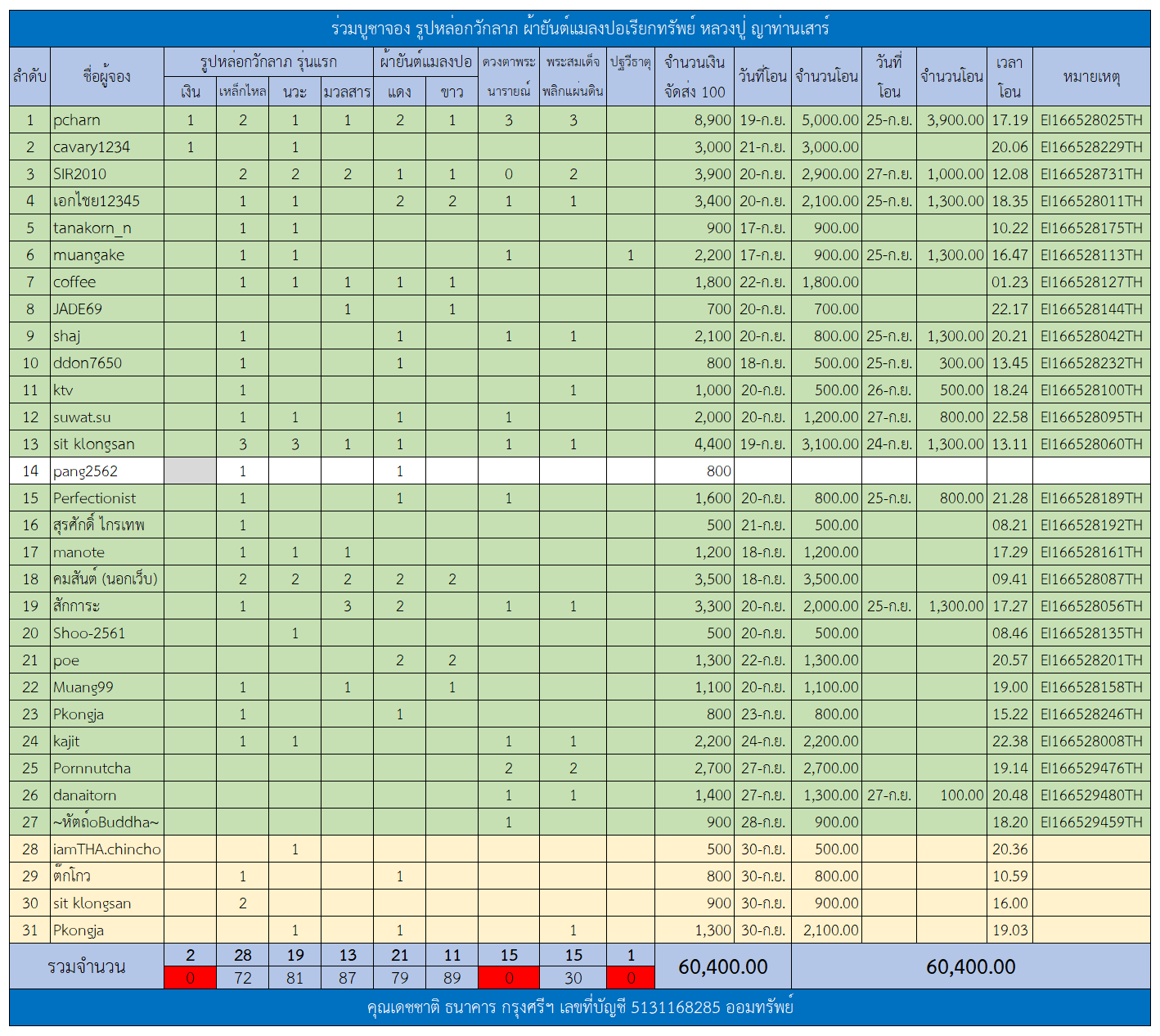The image size is (1160, 1036).
Task: Select the transfer amount '3,500.00'
Action: point(826,579)
